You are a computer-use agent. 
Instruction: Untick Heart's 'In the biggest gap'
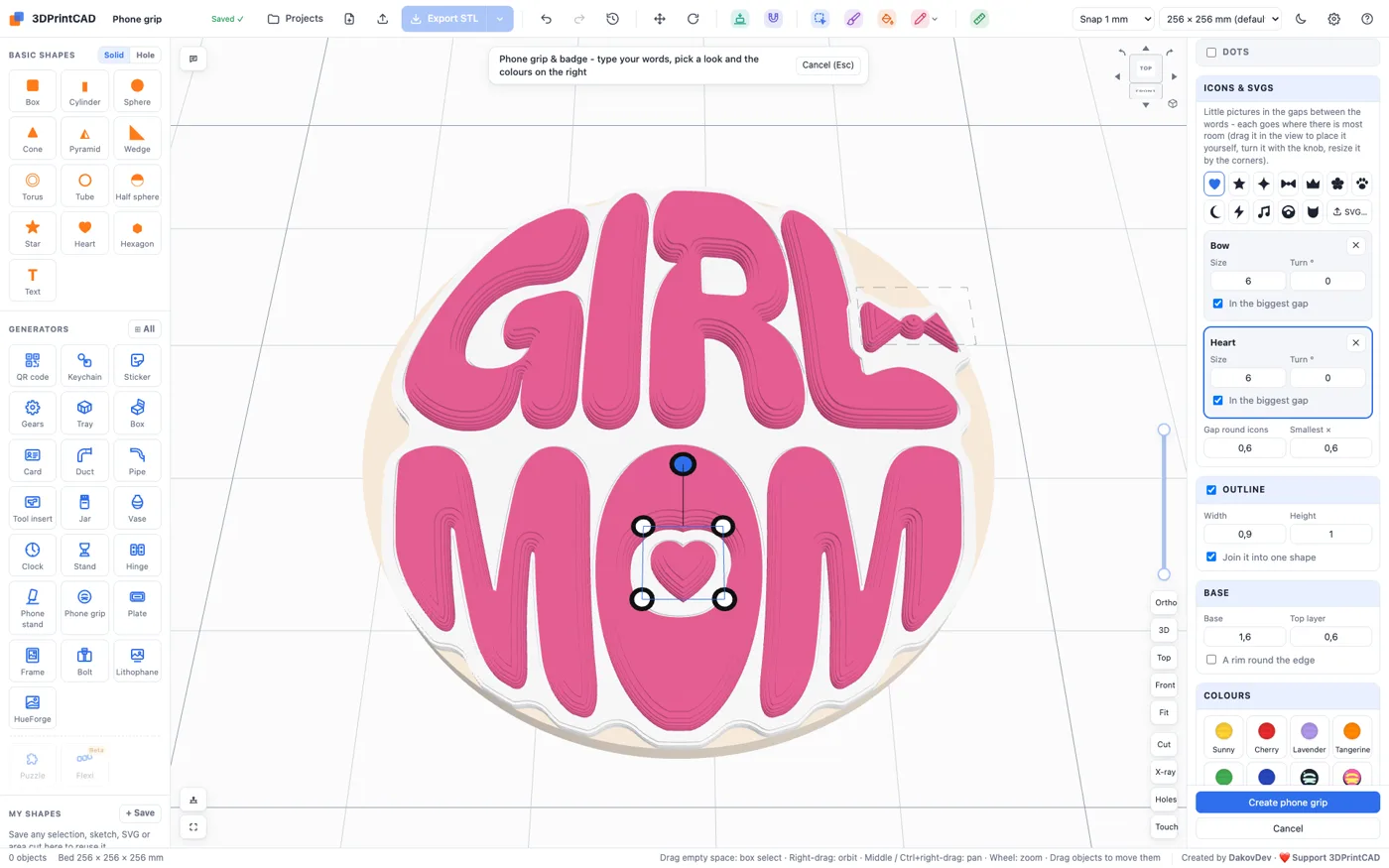pos(1218,401)
